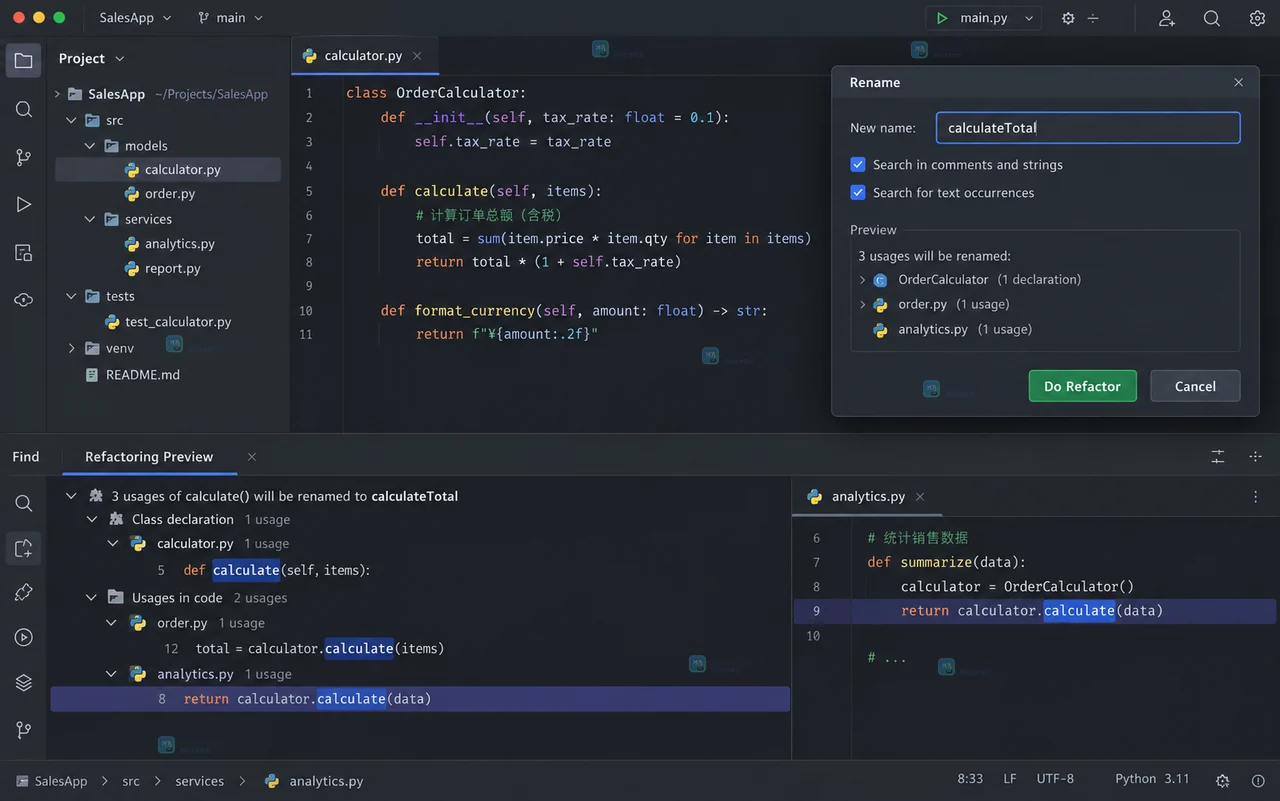Click the status bar notifications alert icon

[1258, 781]
